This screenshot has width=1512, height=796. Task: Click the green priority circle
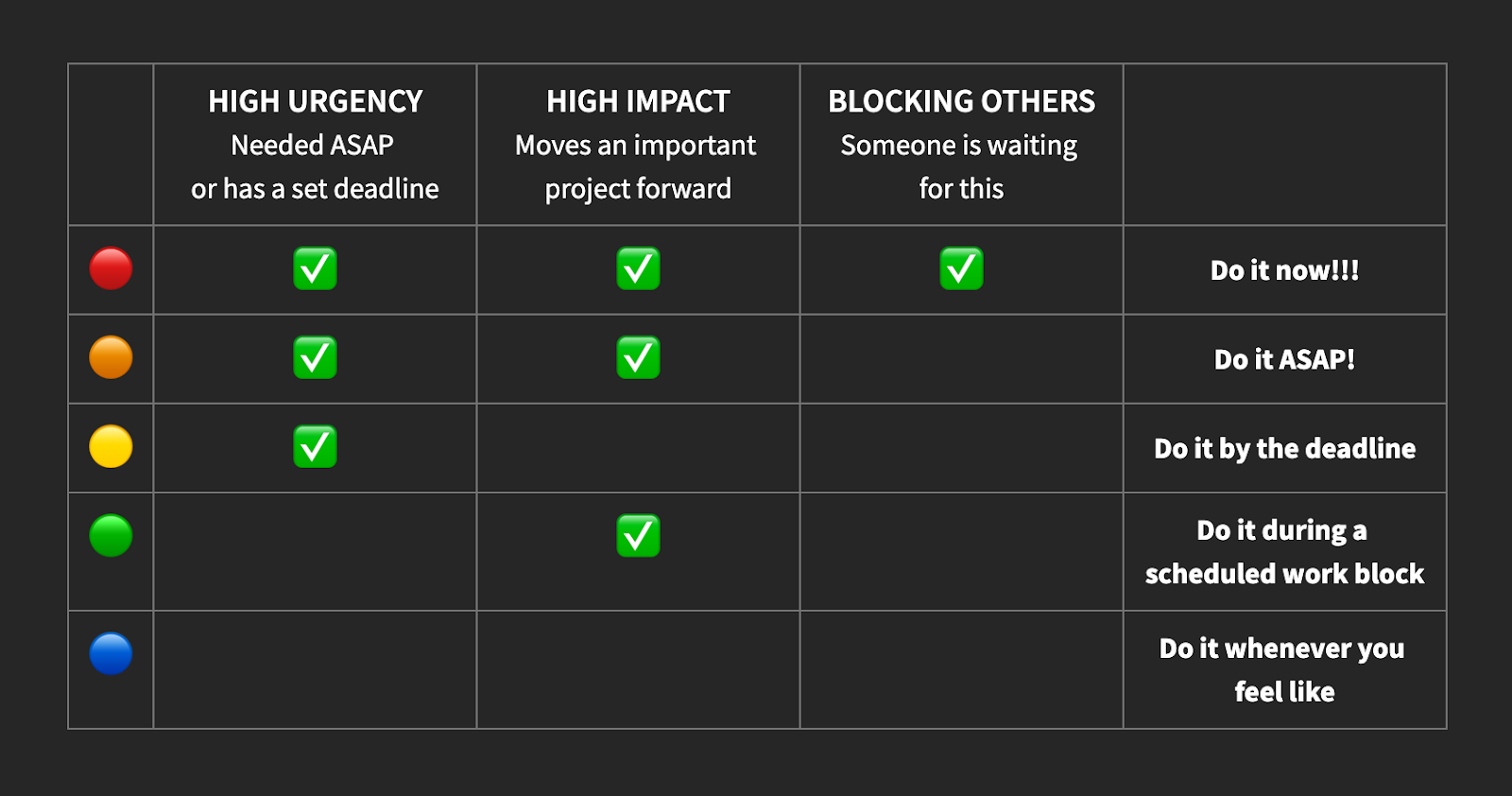coord(111,536)
